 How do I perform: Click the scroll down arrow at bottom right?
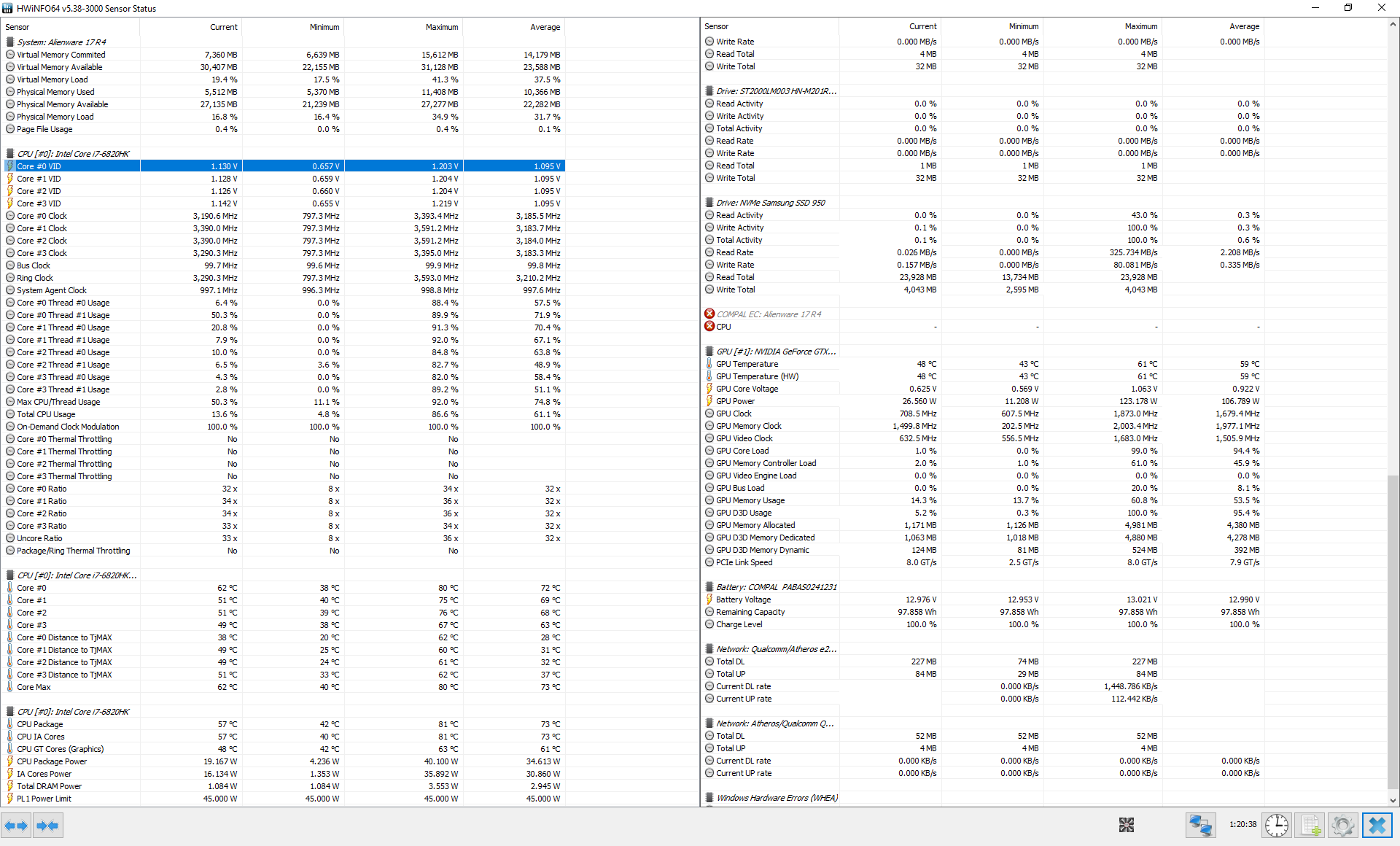click(1393, 800)
